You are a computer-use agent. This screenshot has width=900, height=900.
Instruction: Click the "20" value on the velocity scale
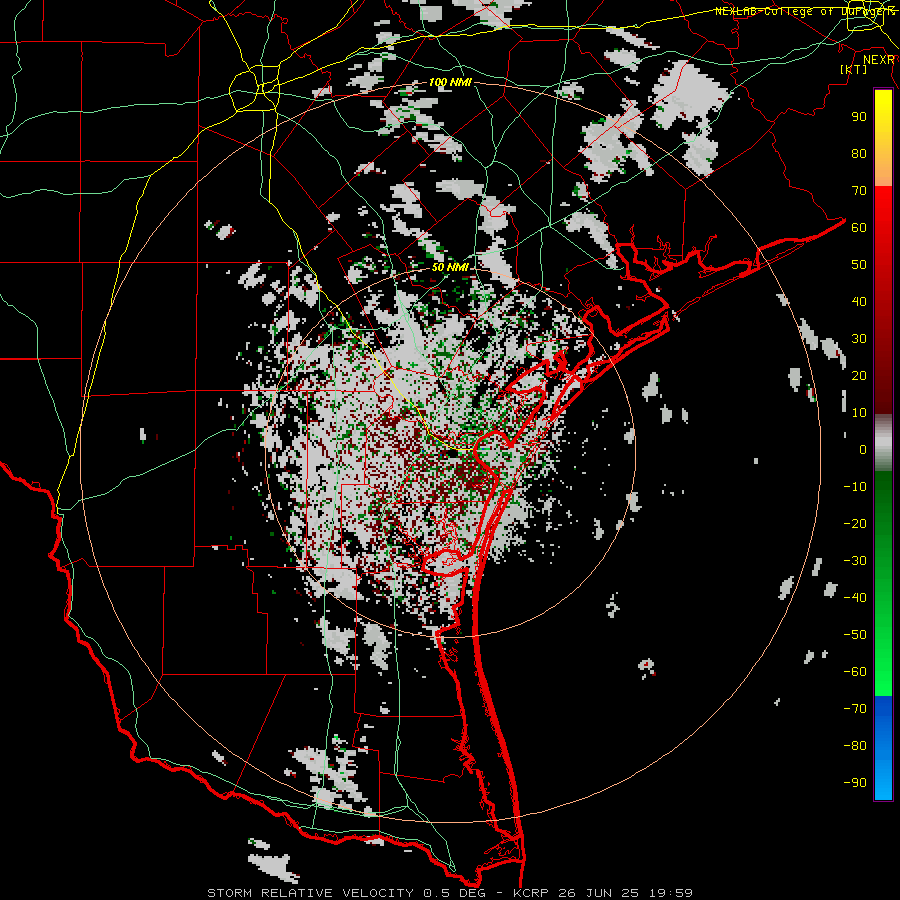click(859, 375)
